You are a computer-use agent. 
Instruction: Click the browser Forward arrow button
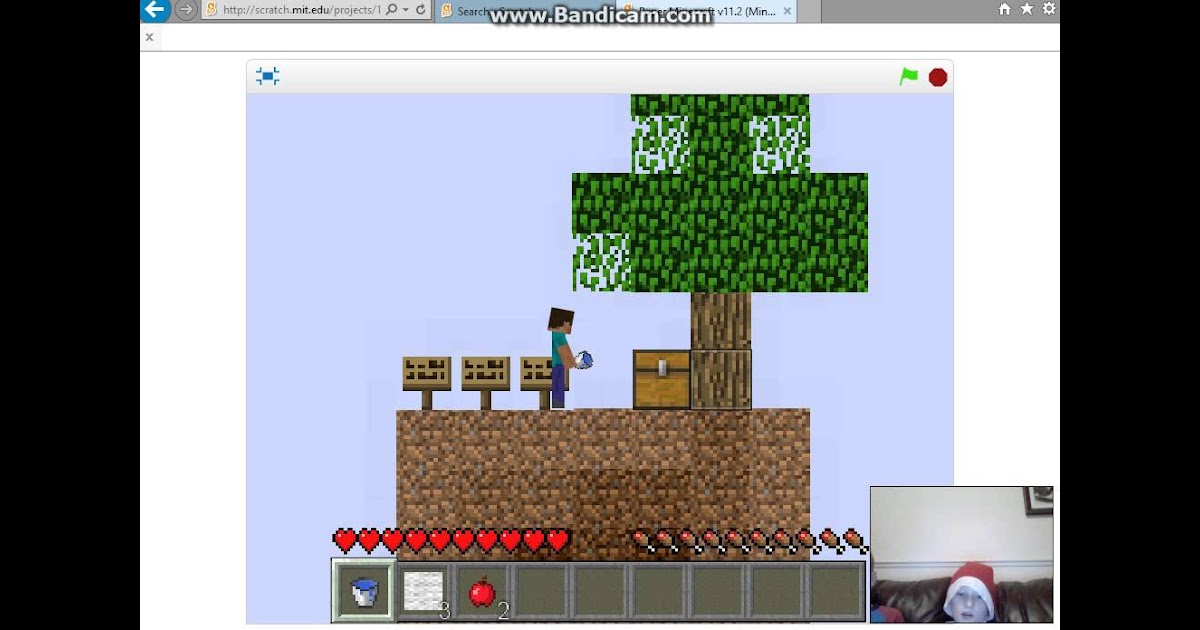[x=186, y=10]
